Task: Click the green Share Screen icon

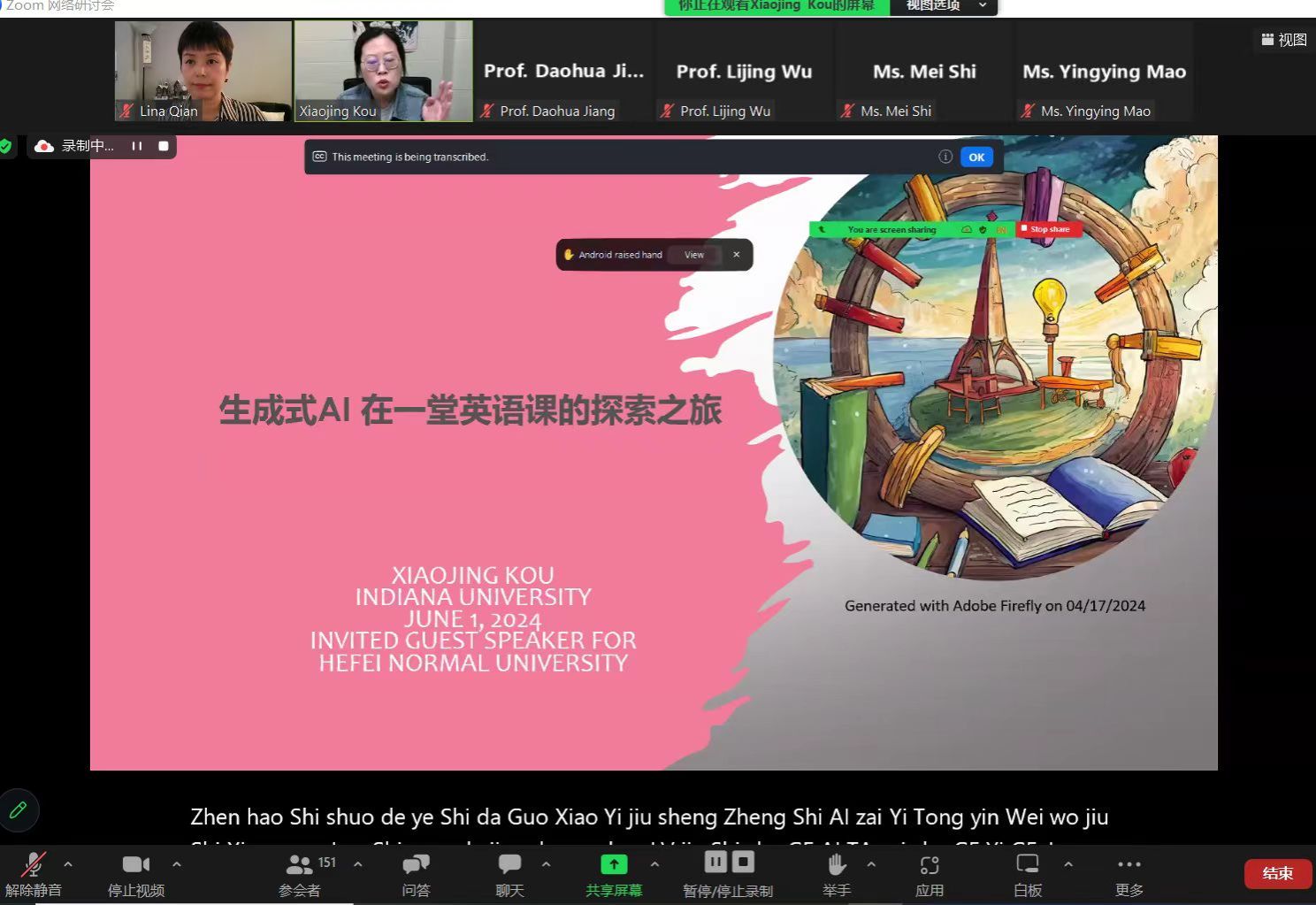Action: [614, 864]
